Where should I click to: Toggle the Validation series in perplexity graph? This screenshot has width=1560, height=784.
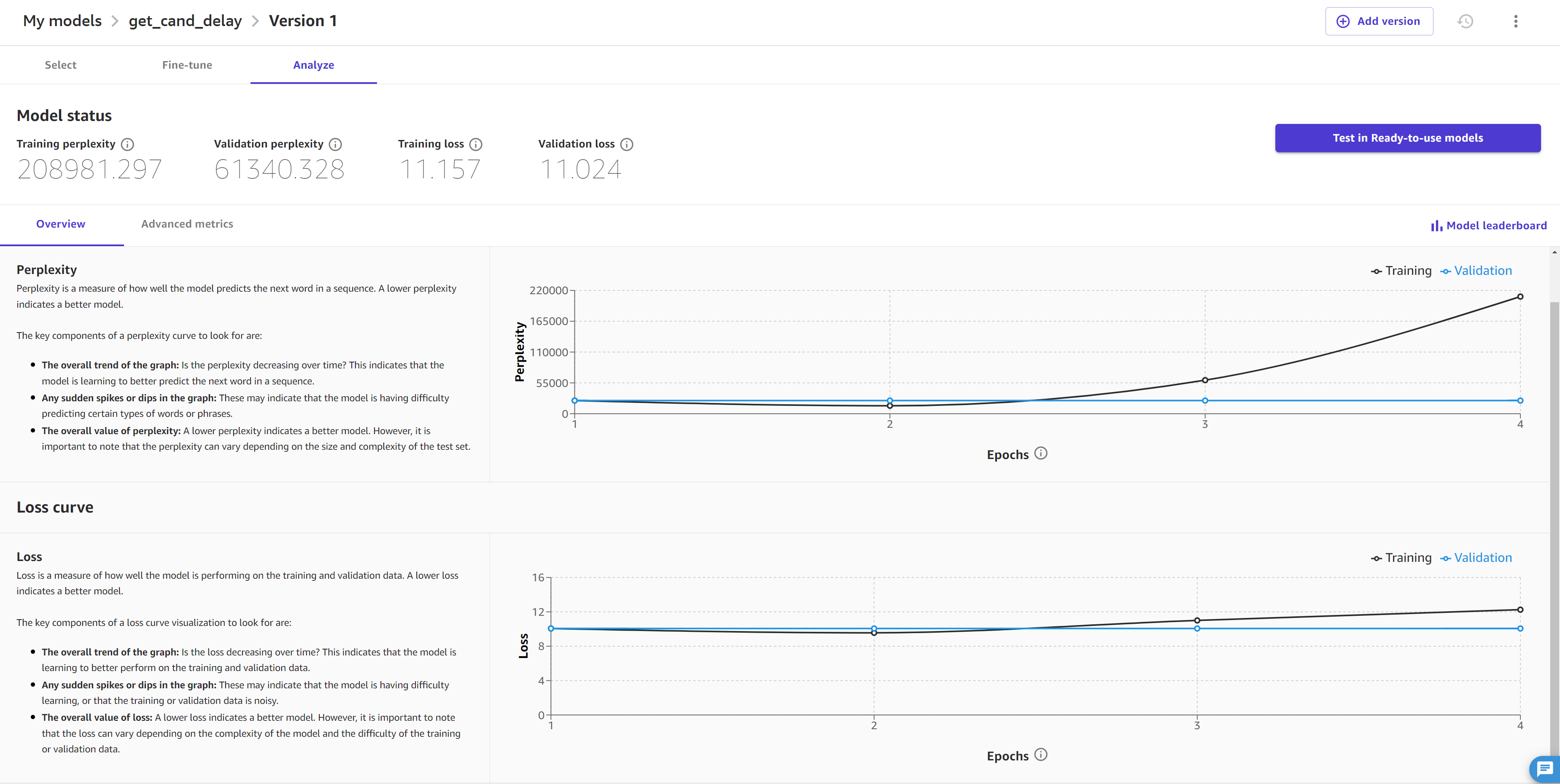(1484, 270)
